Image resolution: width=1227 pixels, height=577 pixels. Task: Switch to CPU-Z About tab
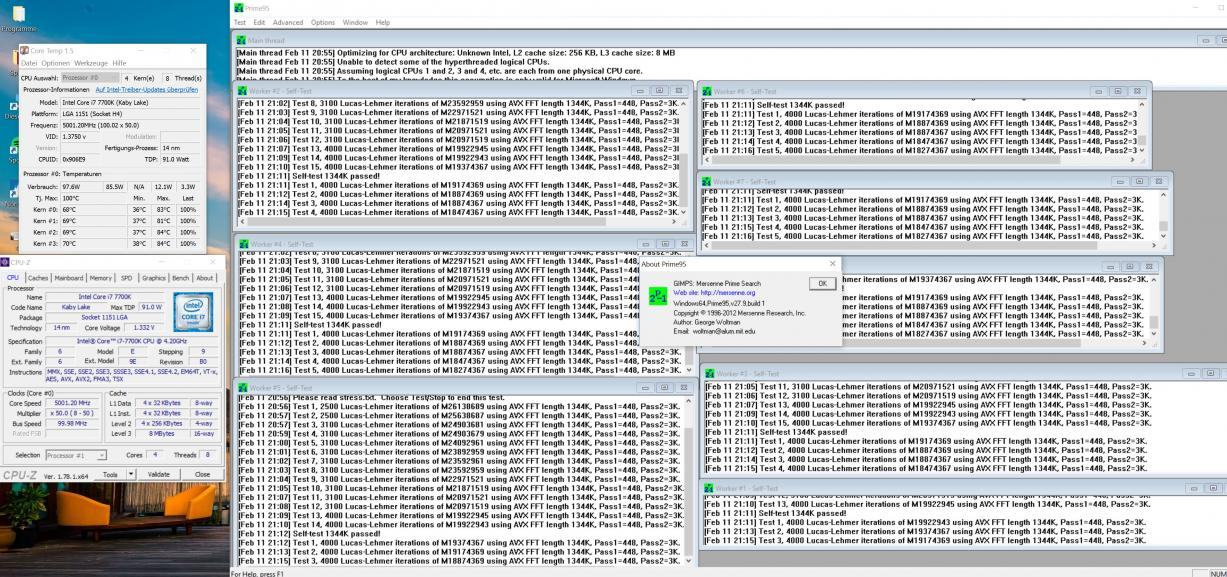click(x=205, y=278)
